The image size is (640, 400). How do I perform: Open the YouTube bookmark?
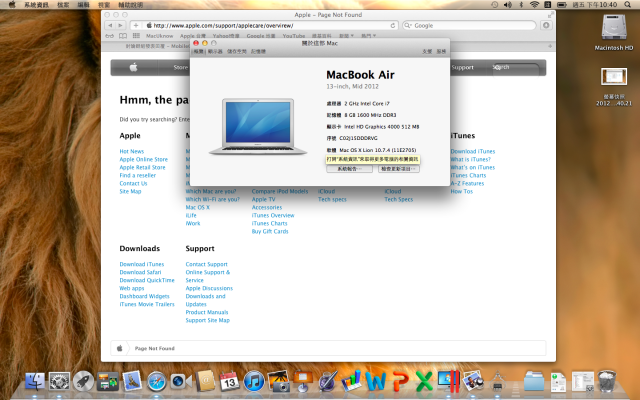294,36
